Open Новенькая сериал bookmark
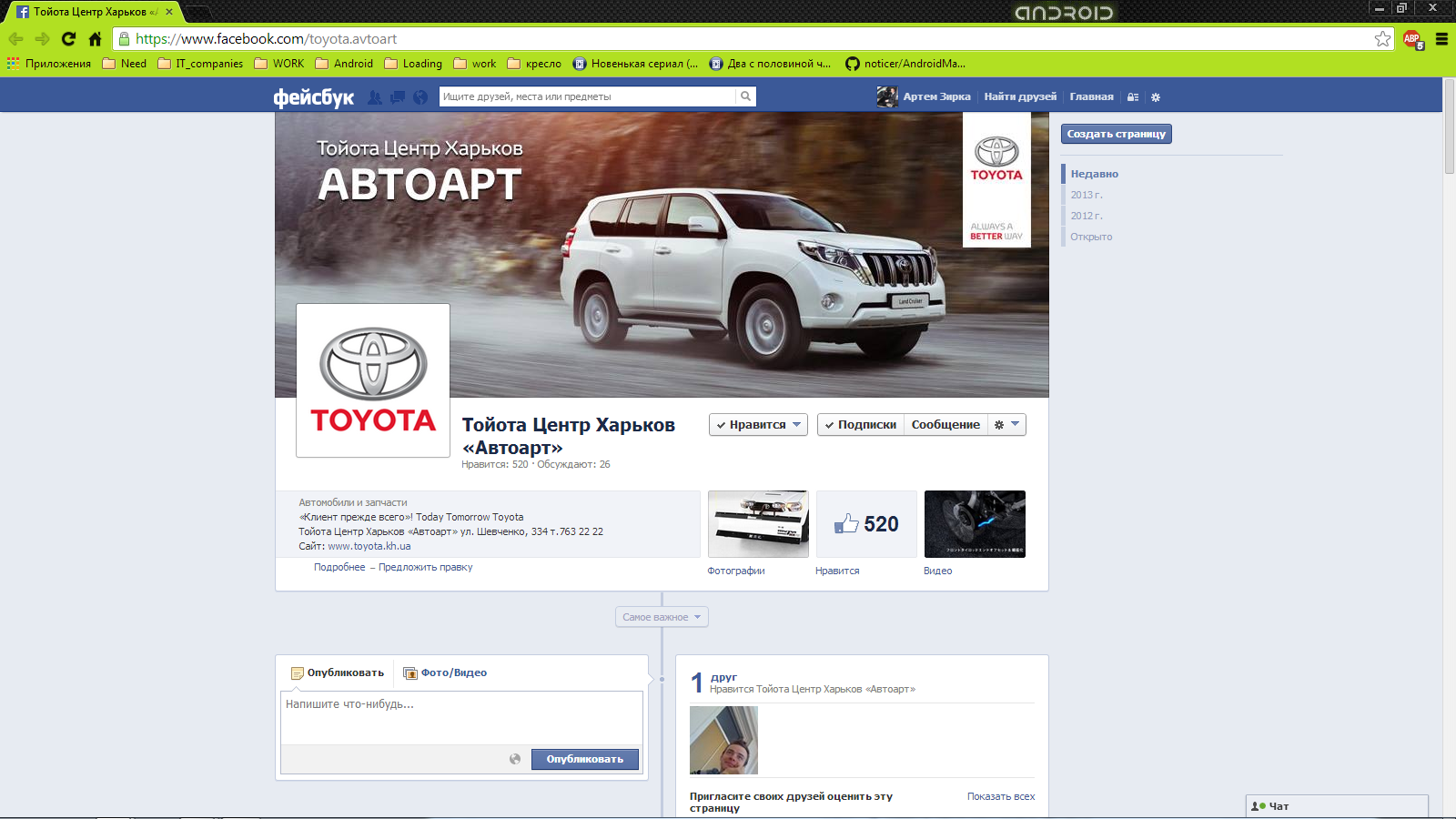Image resolution: width=1456 pixels, height=819 pixels. coord(635,64)
